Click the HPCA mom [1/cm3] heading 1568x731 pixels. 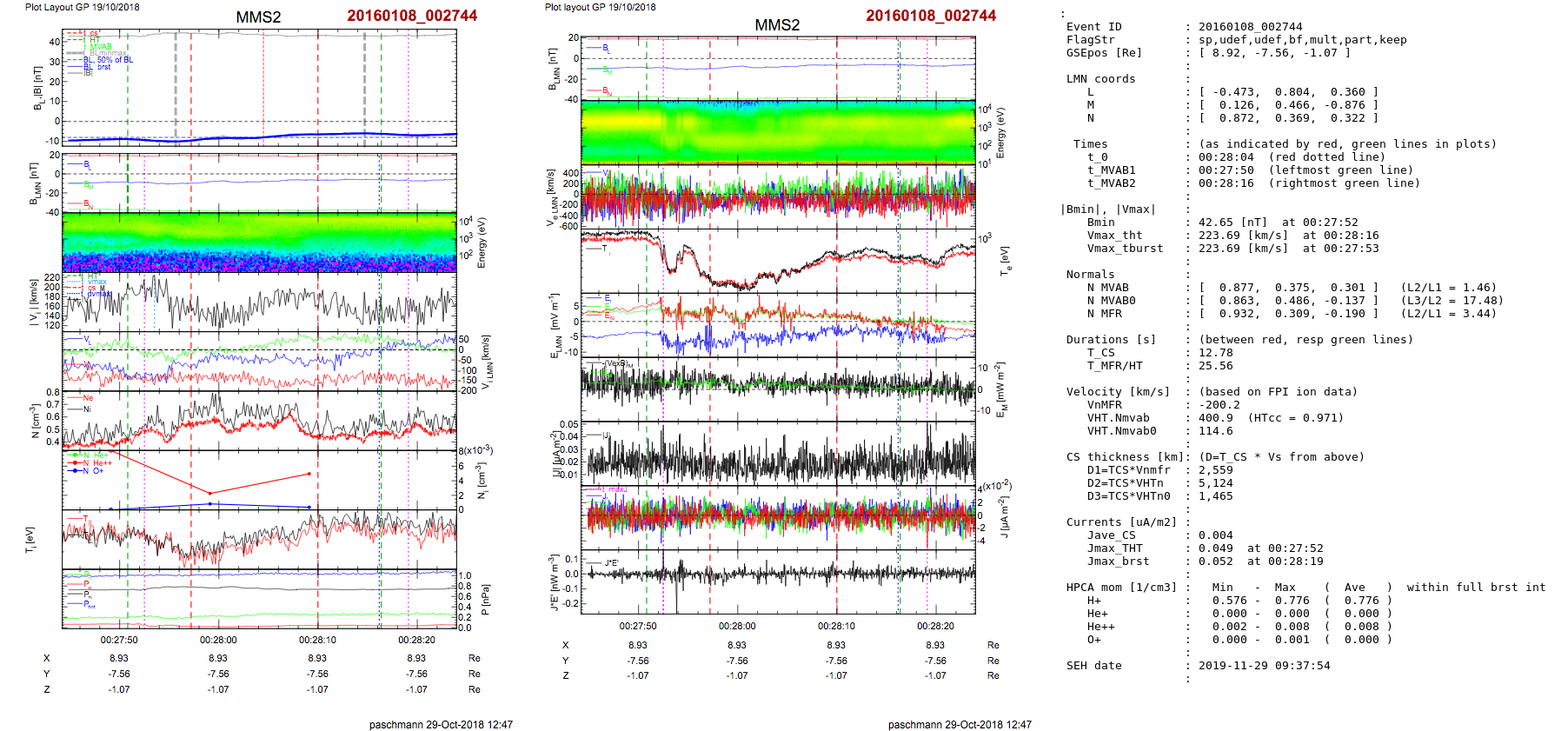click(1121, 588)
